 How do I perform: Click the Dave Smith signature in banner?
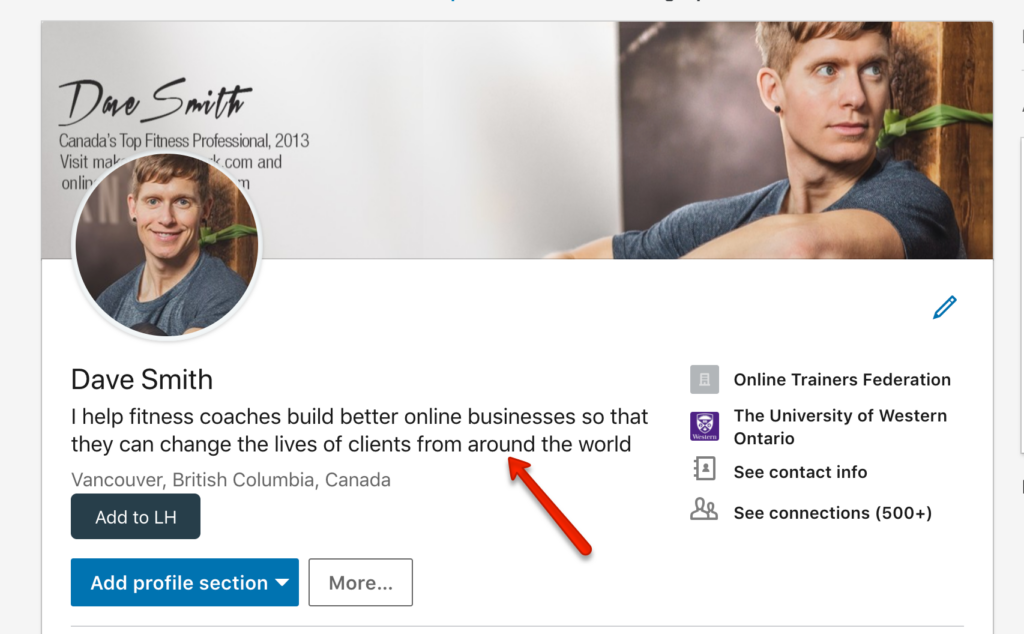click(155, 102)
